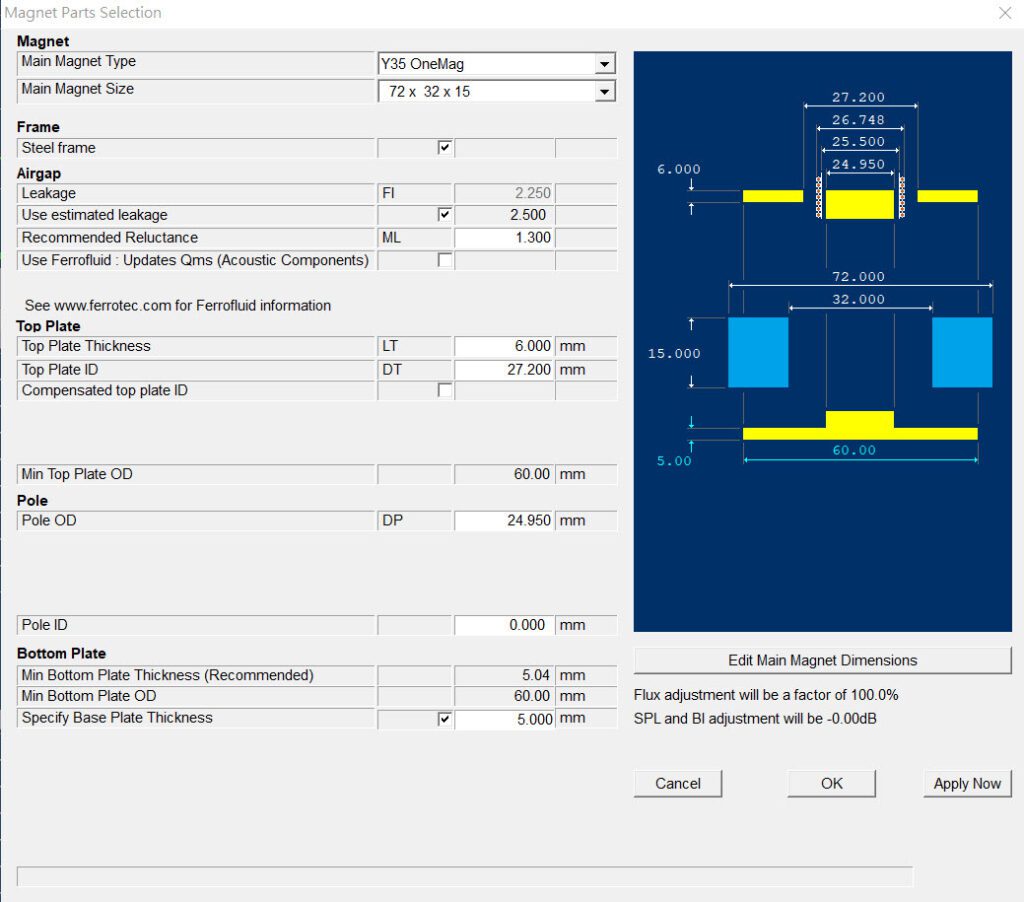The height and width of the screenshot is (902, 1024).
Task: Click the Top Plate Thickness input field
Action: point(504,346)
